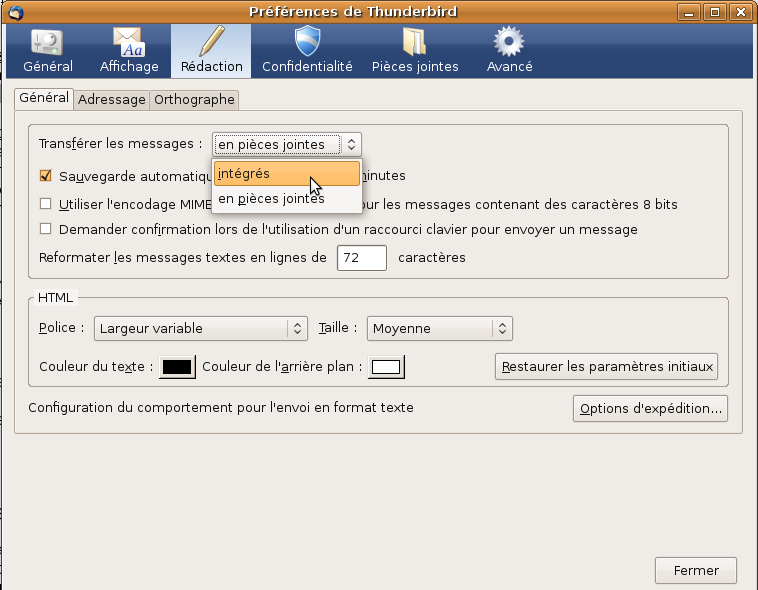Close the window via title bar X

741,12
